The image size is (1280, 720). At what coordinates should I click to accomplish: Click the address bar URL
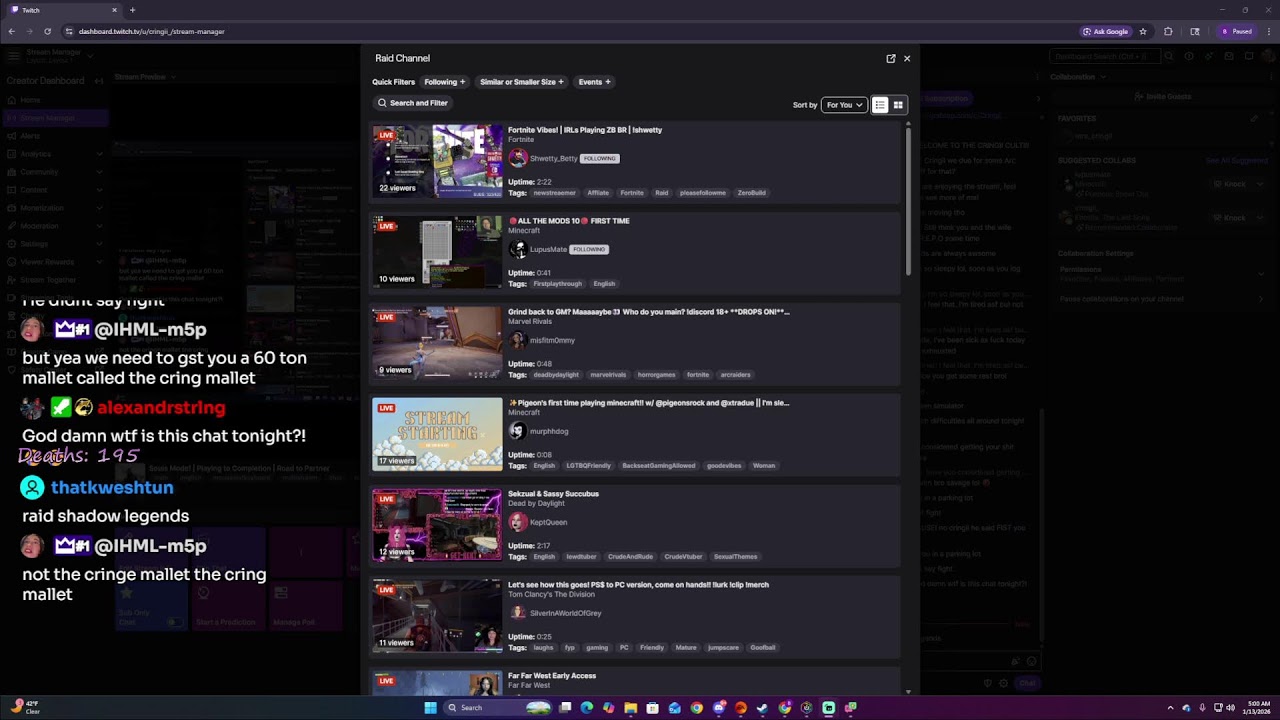[x=152, y=31]
